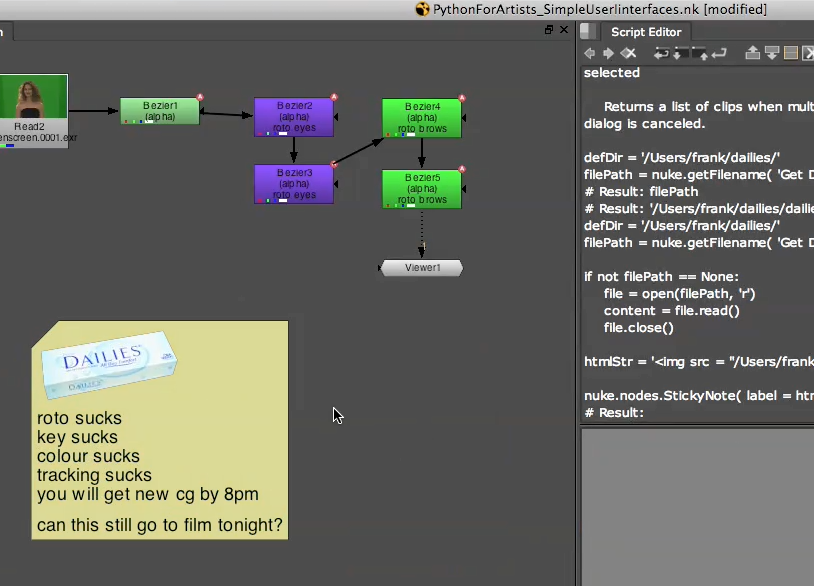This screenshot has width=814, height=586.
Task: Select the Bezier1 node
Action: pyautogui.click(x=159, y=112)
